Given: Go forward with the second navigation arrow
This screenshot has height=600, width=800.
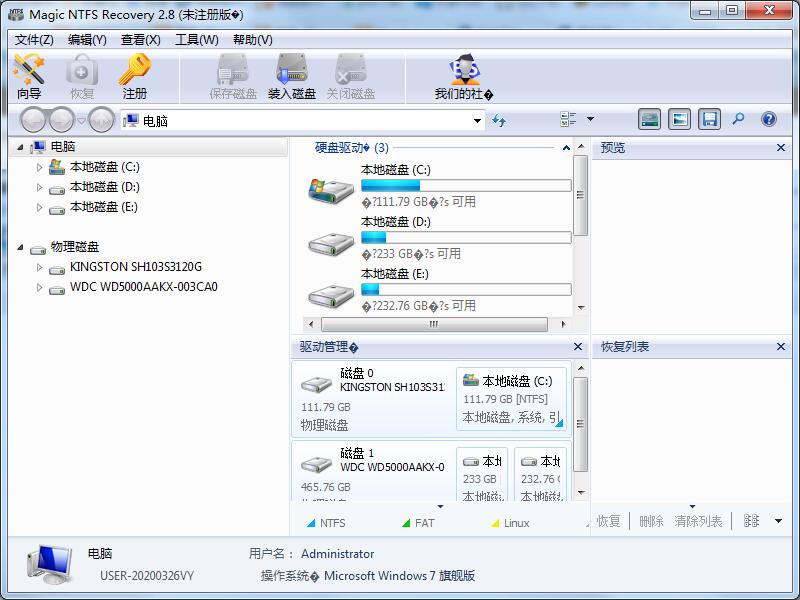Looking at the screenshot, I should click(62, 120).
